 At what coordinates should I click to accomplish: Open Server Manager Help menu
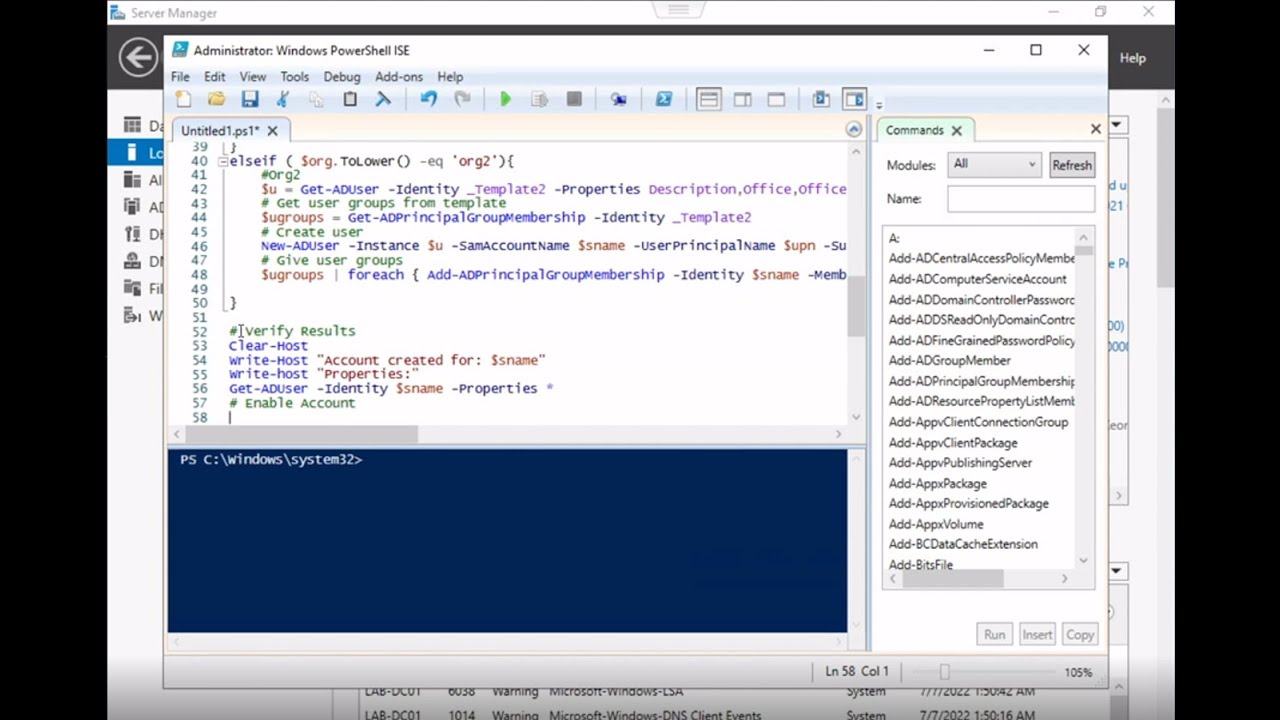(1133, 58)
